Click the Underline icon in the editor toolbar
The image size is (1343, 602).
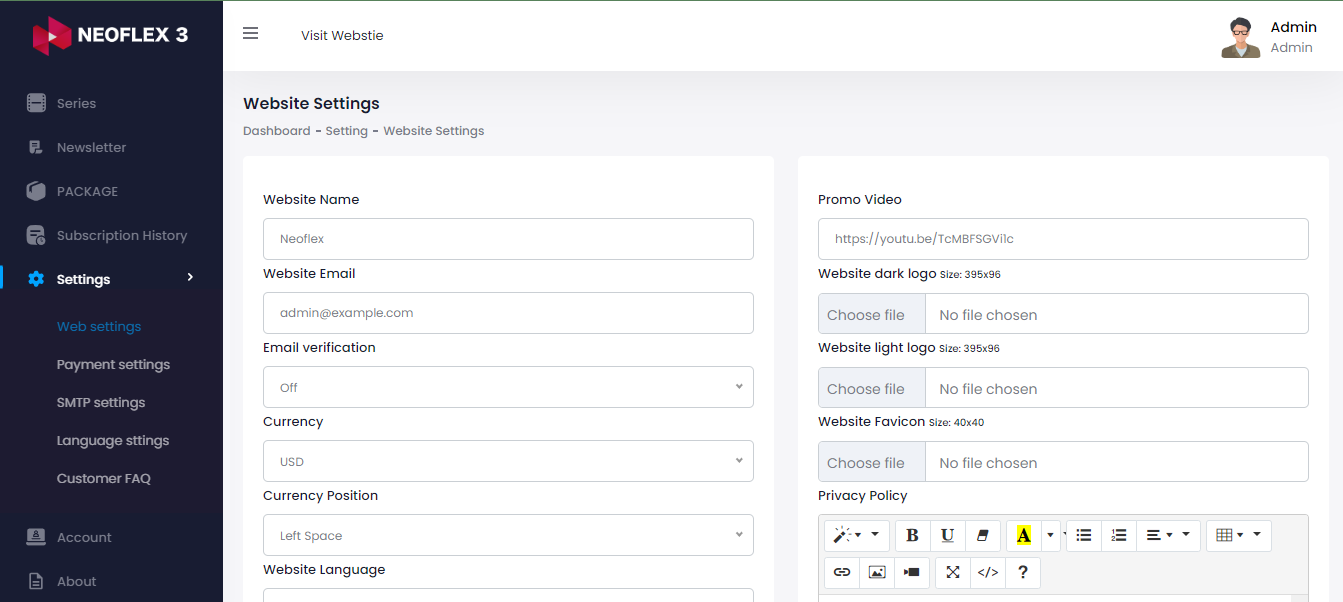947,535
